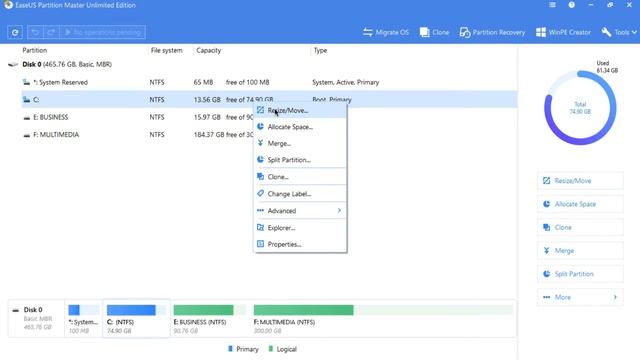This screenshot has width=640, height=360.
Task: Click the C: drive icon in the partition list
Action: [27, 100]
